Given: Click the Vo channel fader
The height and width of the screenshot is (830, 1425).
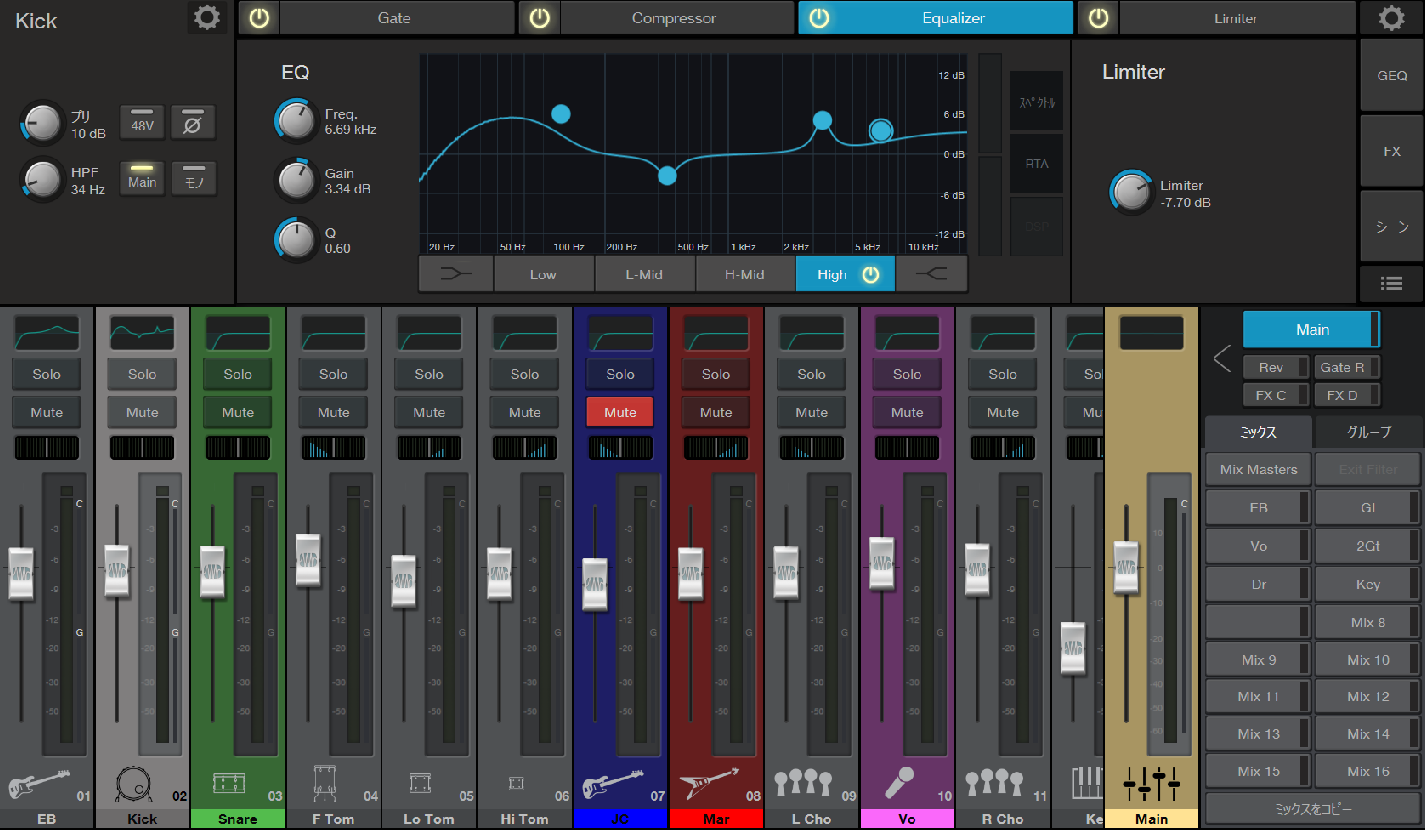Looking at the screenshot, I should point(881,563).
